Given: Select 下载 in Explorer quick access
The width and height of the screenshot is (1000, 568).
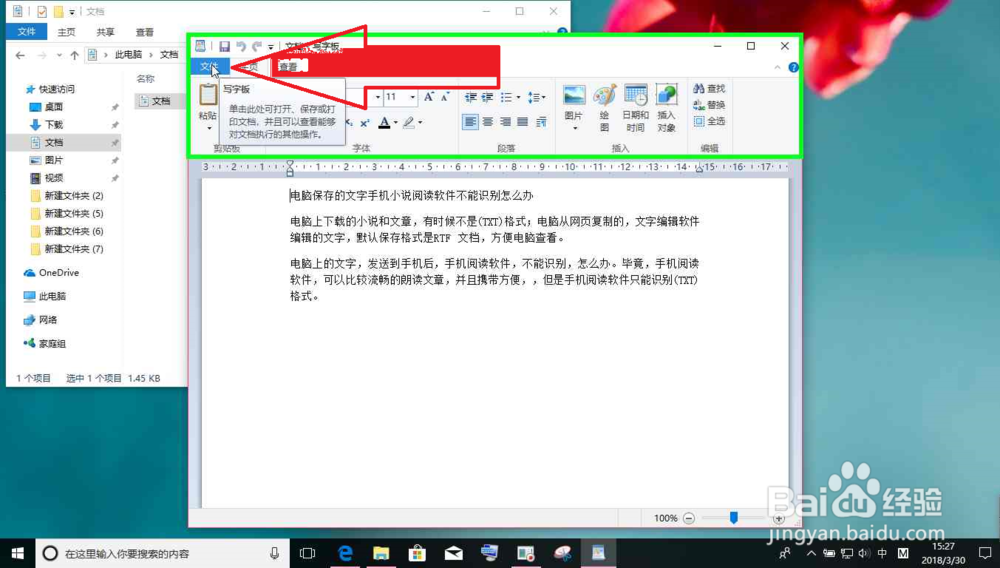Looking at the screenshot, I should 54,125.
